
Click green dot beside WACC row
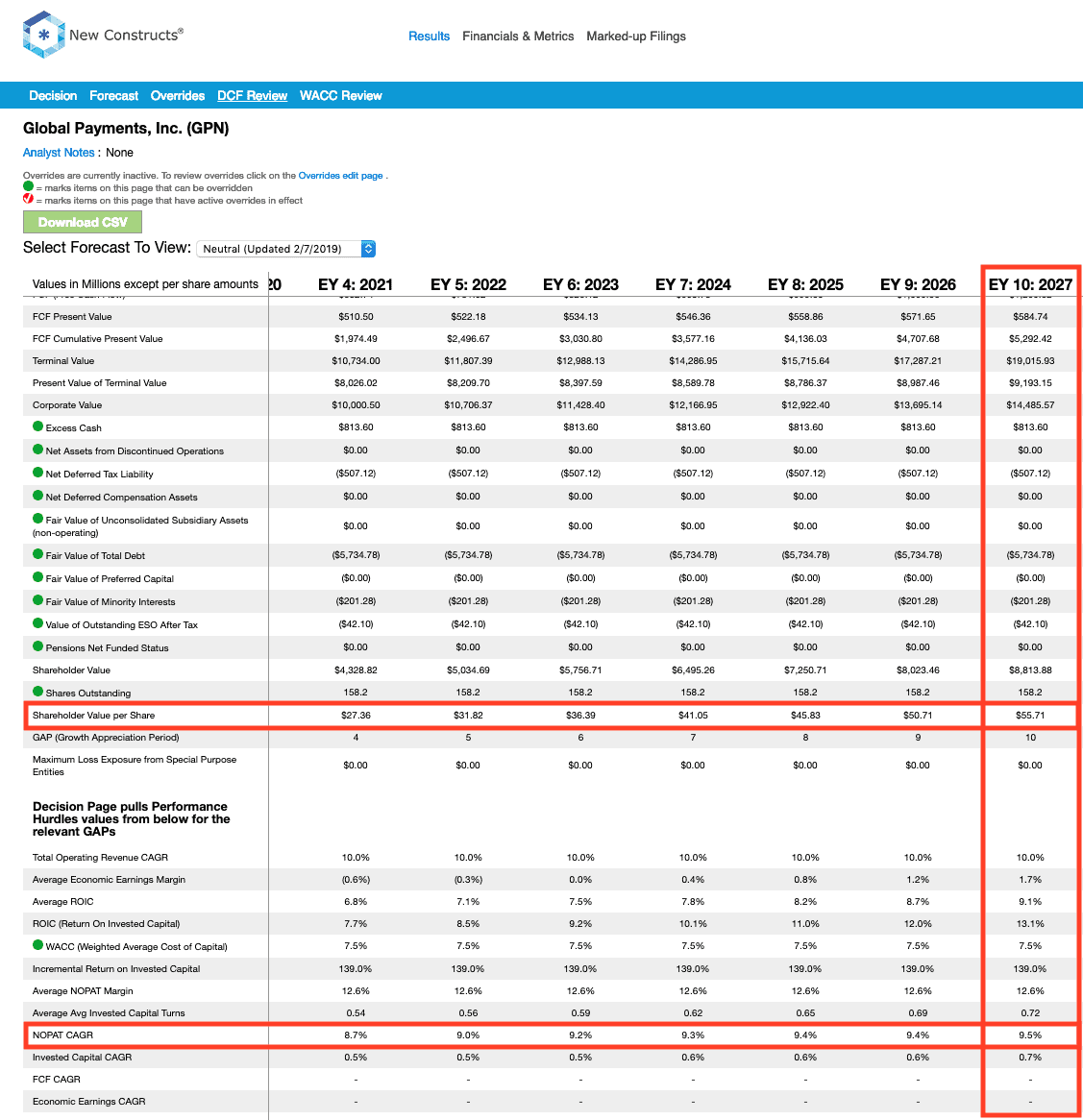pos(37,945)
